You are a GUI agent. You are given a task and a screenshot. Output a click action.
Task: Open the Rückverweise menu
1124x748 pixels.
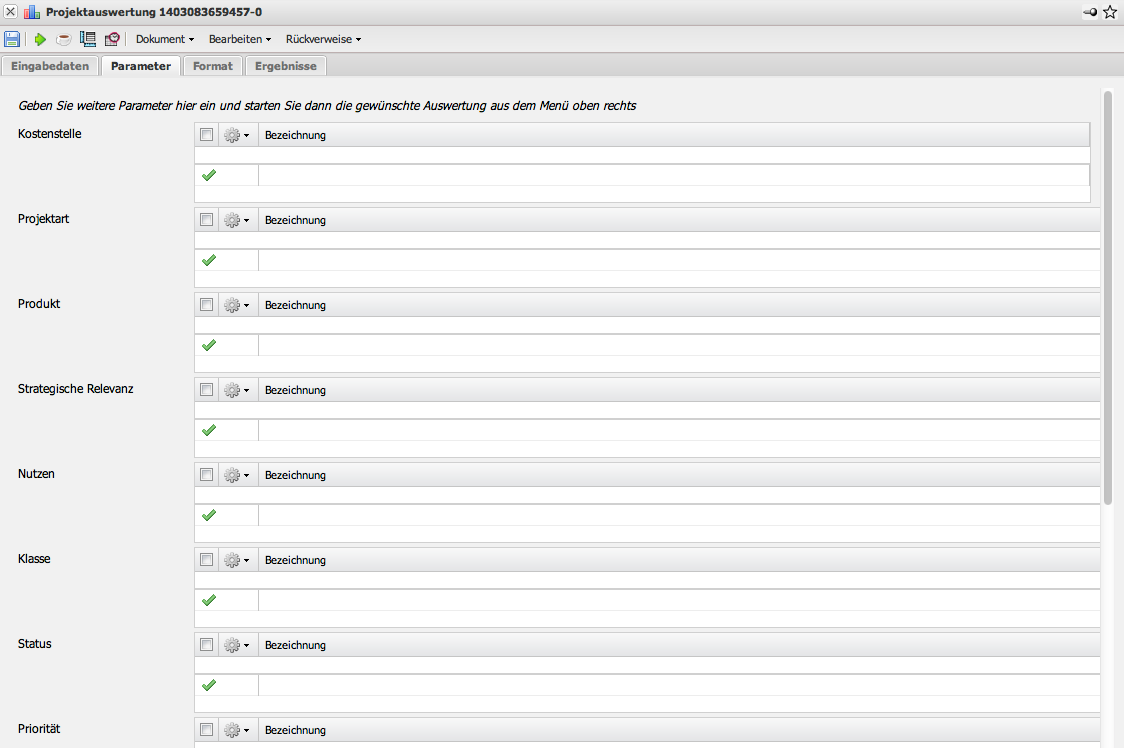point(323,39)
